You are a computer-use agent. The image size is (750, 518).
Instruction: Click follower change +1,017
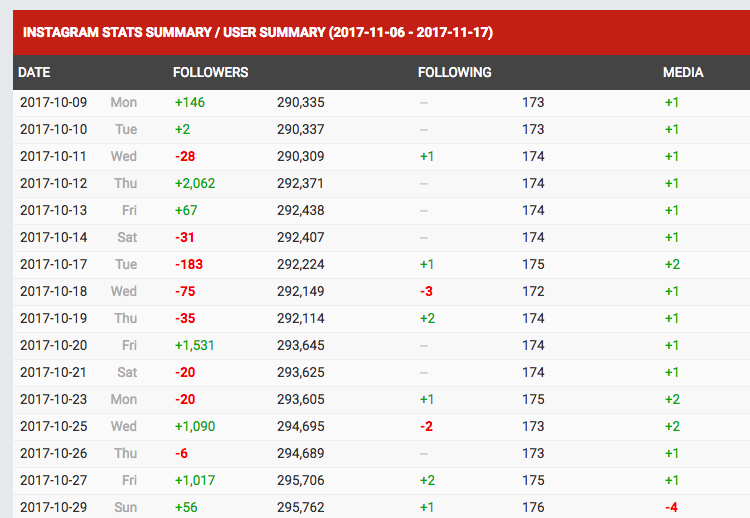click(195, 481)
